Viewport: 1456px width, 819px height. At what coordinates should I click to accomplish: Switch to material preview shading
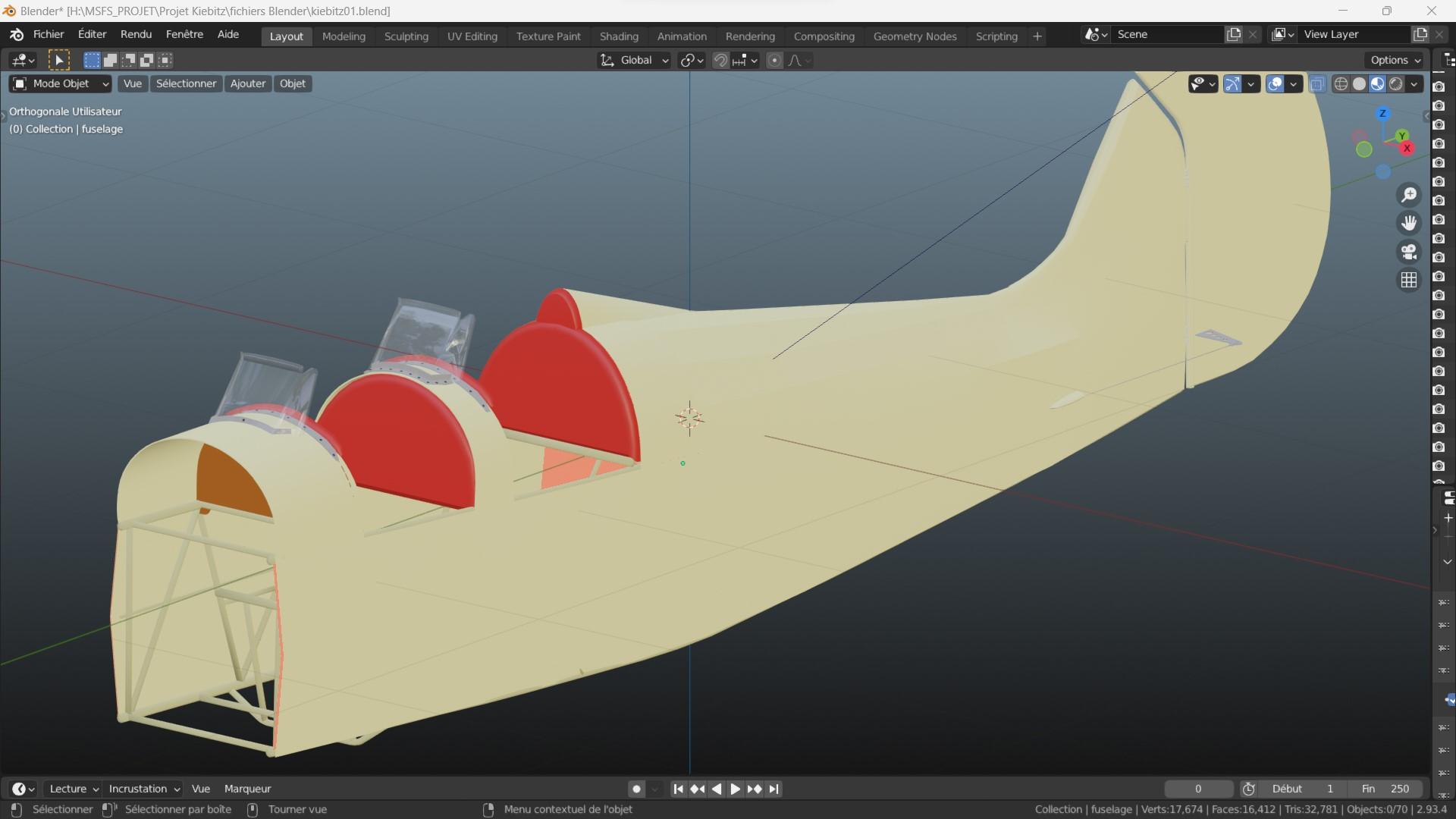click(x=1377, y=84)
